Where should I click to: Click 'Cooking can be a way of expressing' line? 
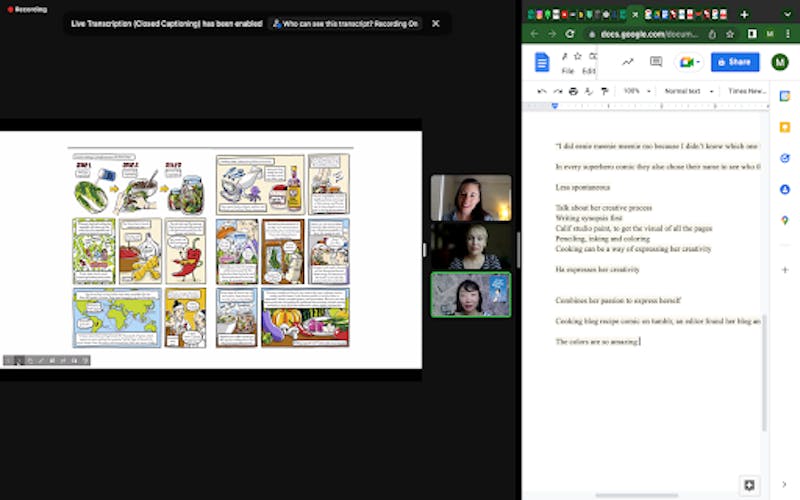pos(633,248)
